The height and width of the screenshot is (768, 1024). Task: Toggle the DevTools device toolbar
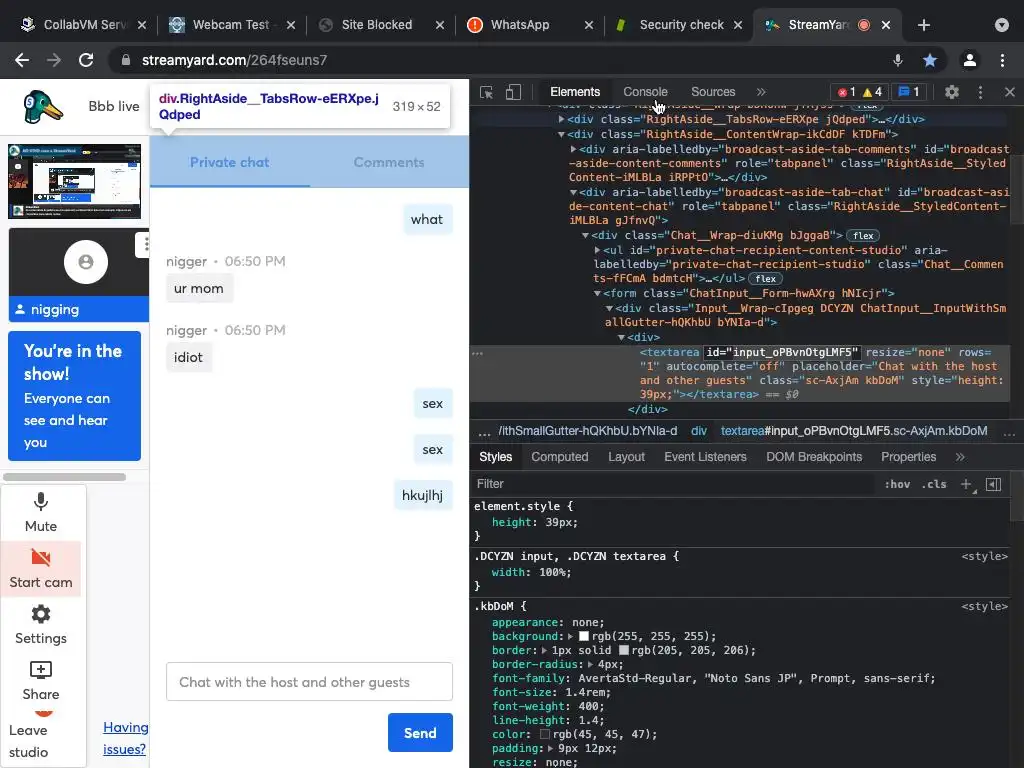[x=513, y=92]
